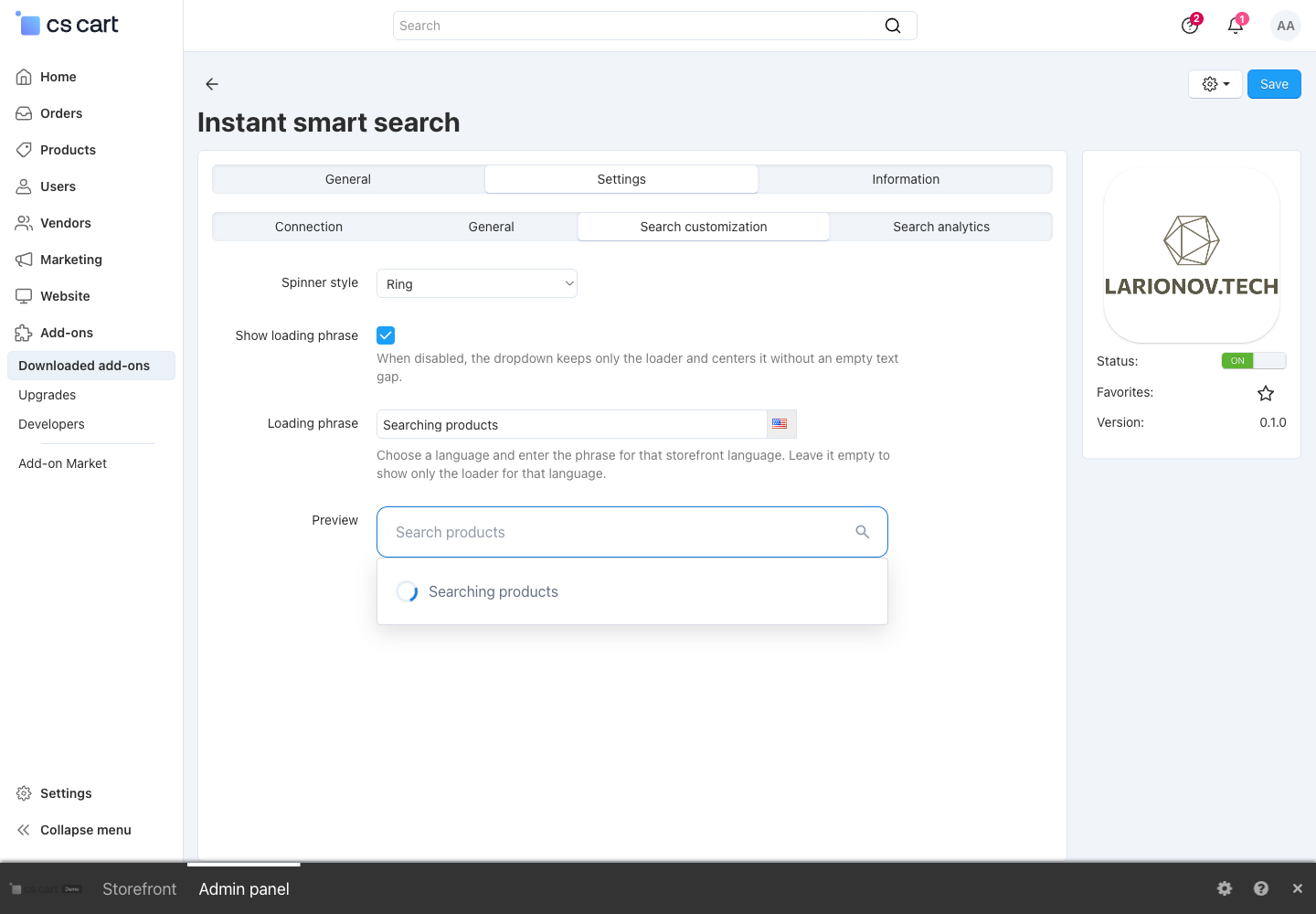Click the magnifier icon in top search
The width and height of the screenshot is (1316, 914).
(x=893, y=26)
